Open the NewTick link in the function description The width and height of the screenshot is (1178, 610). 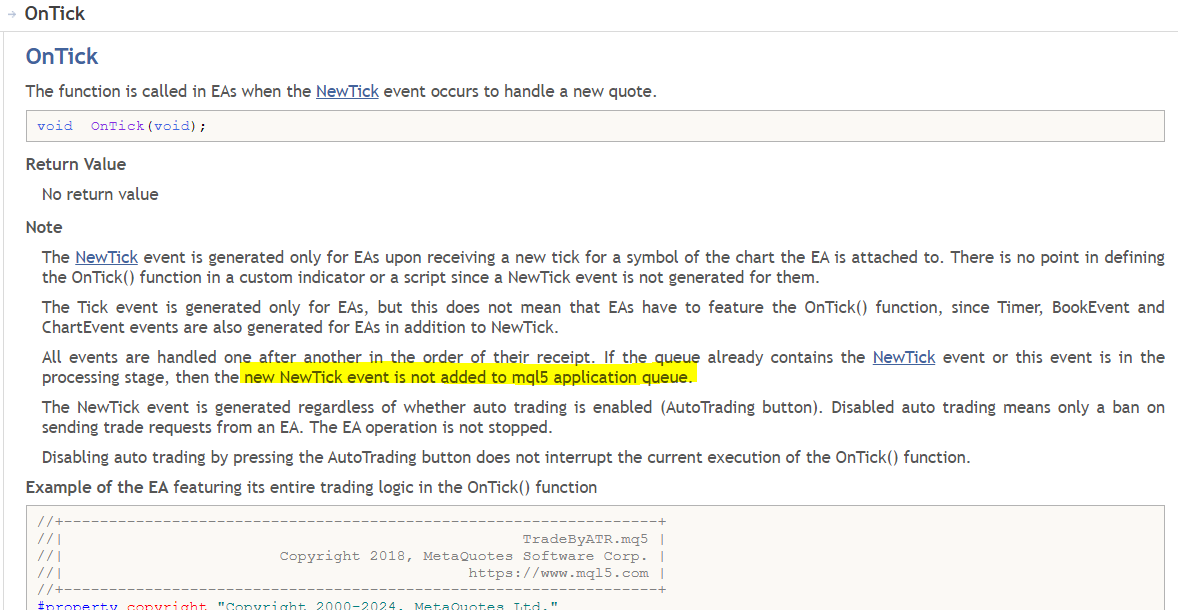(x=346, y=91)
